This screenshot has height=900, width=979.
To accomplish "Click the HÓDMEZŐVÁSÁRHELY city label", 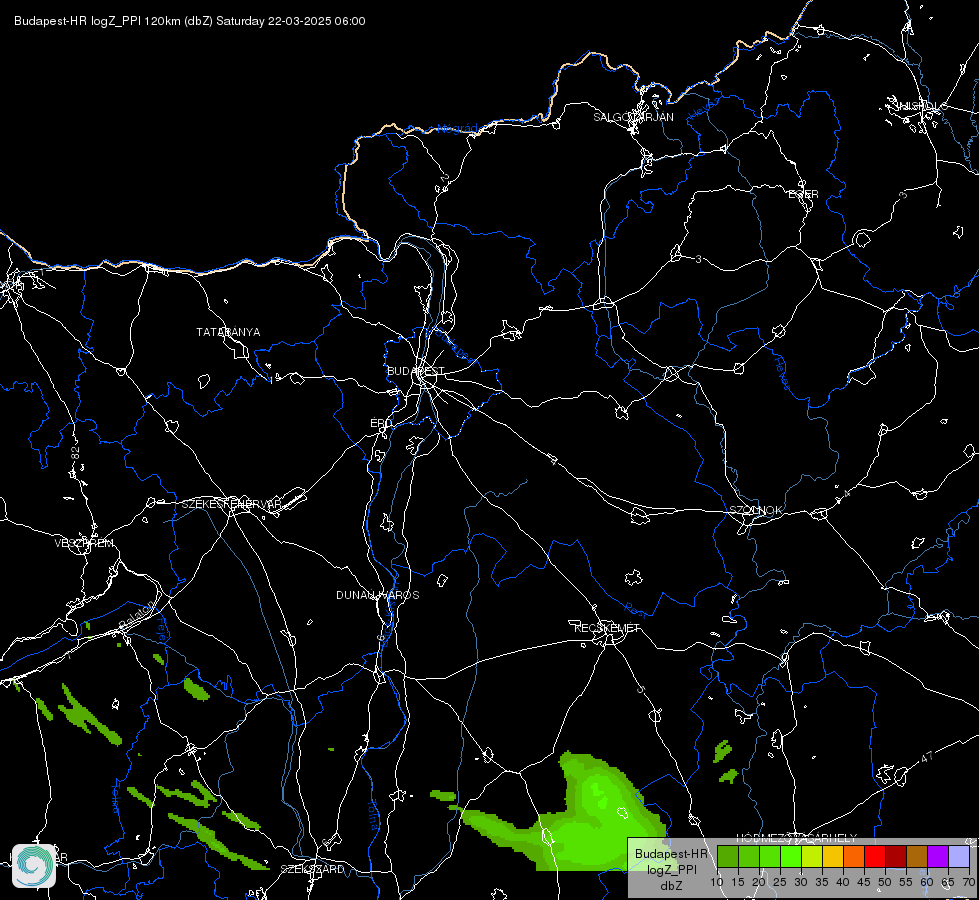I will [797, 838].
